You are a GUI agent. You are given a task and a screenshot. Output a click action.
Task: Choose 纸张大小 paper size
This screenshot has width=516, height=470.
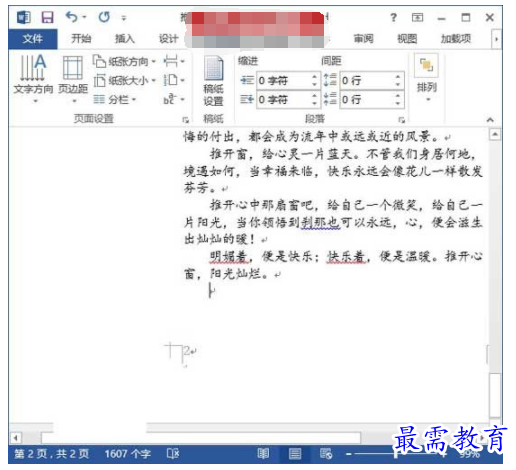(124, 80)
